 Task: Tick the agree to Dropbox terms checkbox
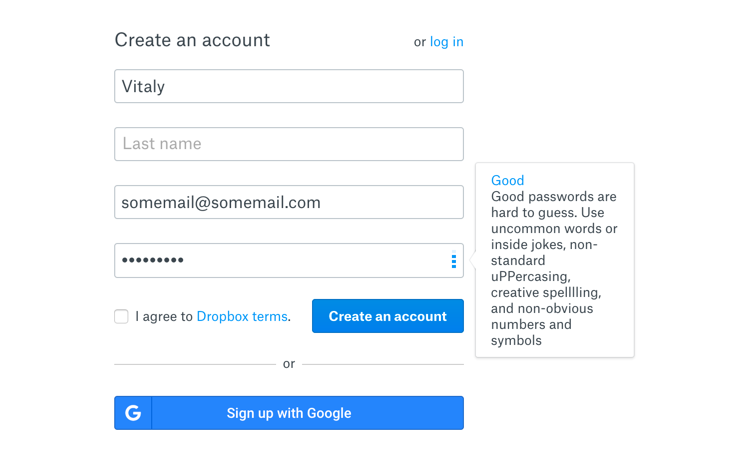[x=121, y=316]
